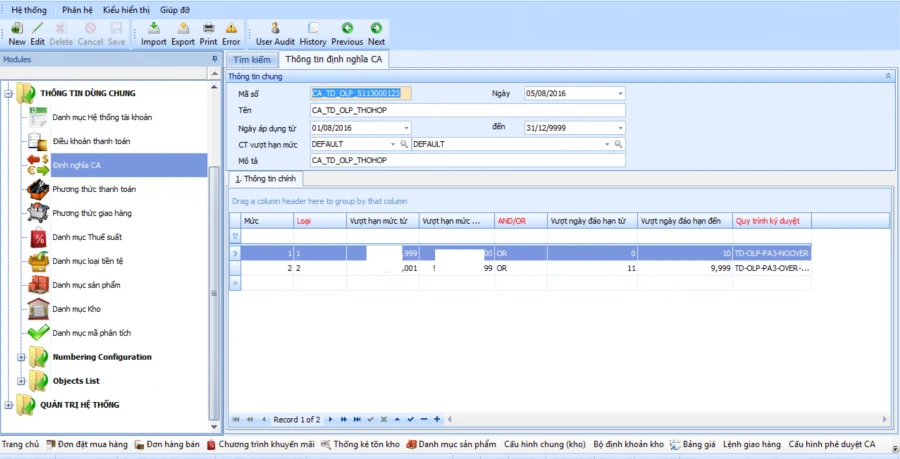Open the Ngày date dropdown
Screen dimensions: 900x459
tap(620, 94)
